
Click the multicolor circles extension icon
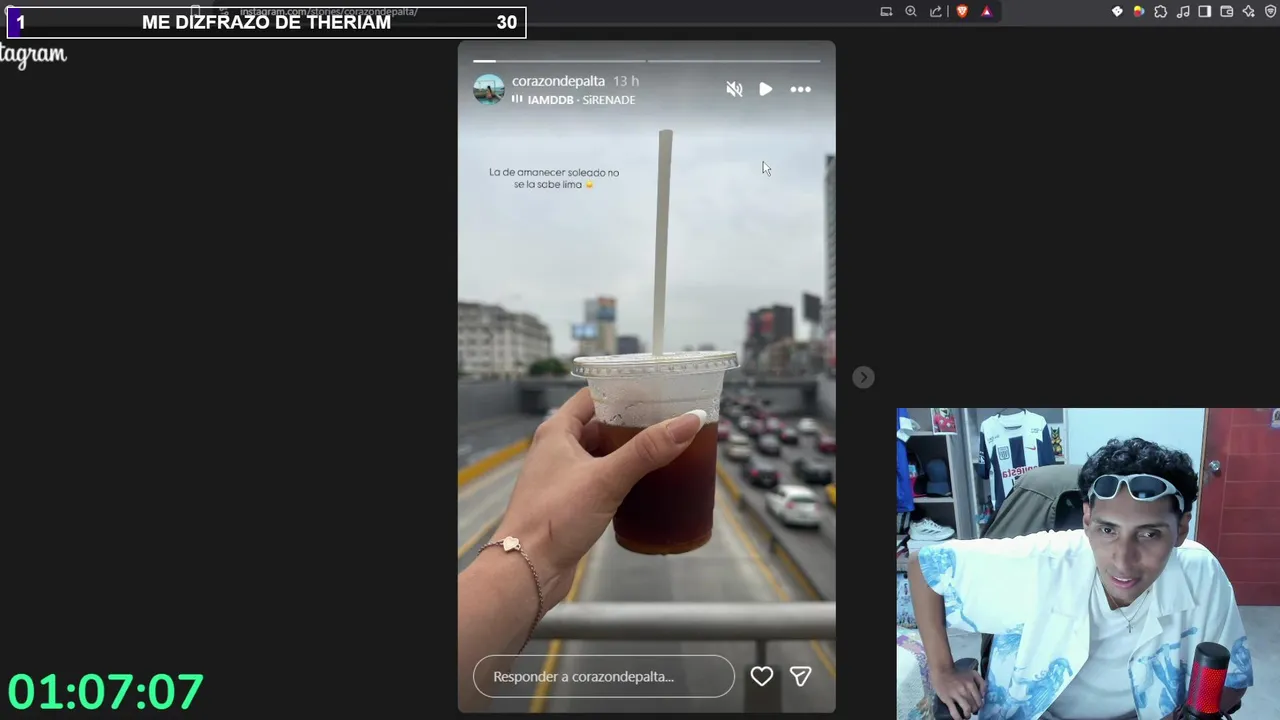coord(1138,12)
